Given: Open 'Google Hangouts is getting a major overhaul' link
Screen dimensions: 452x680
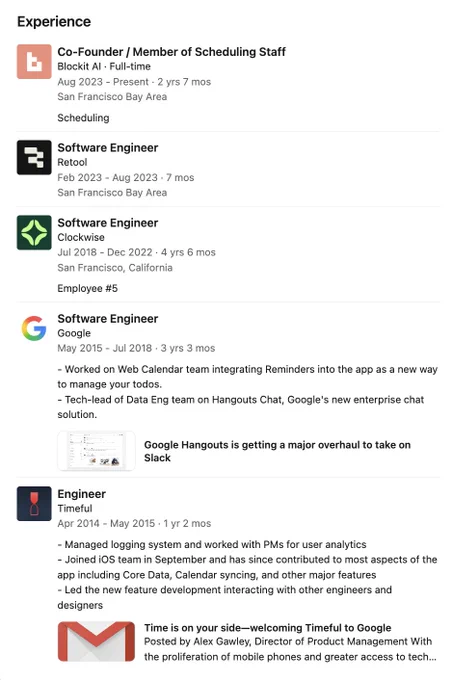Looking at the screenshot, I should 277,451.
